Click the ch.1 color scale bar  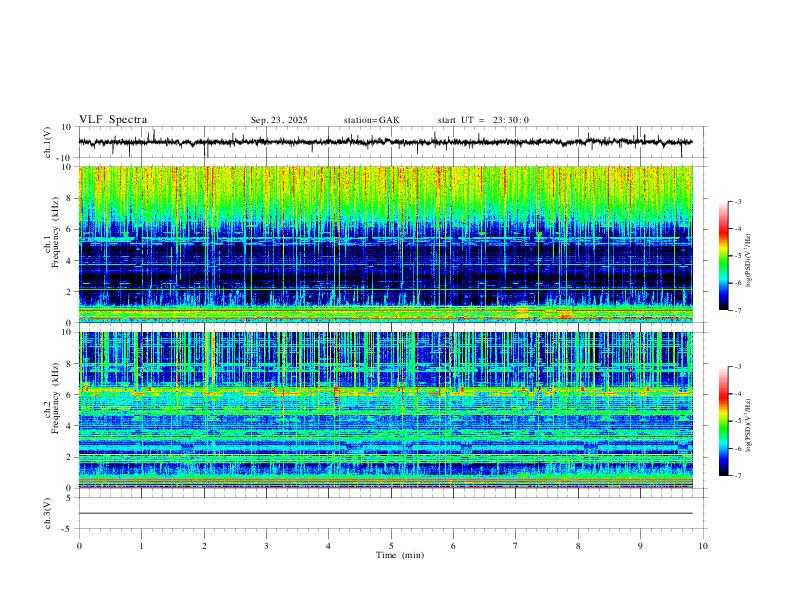724,256
